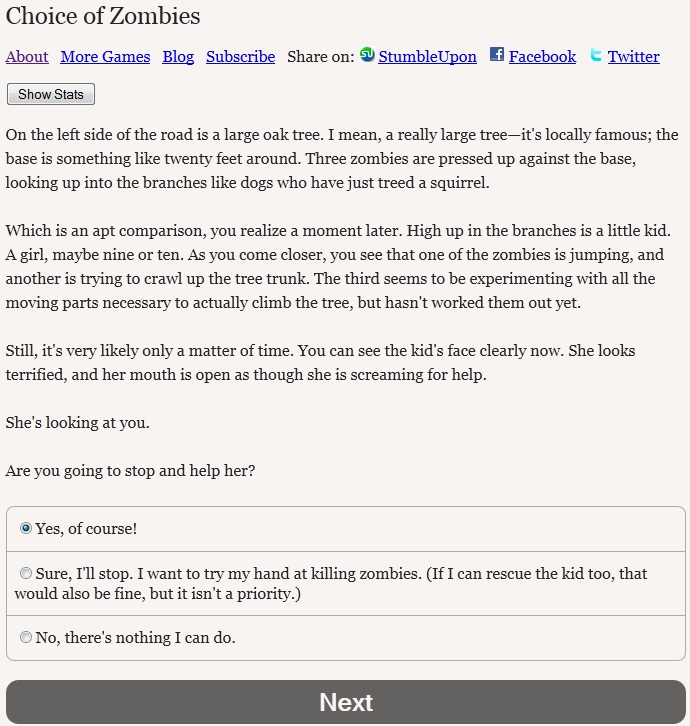Click the "Are you going to stop" question text
690x726 pixels.
[x=130, y=470]
